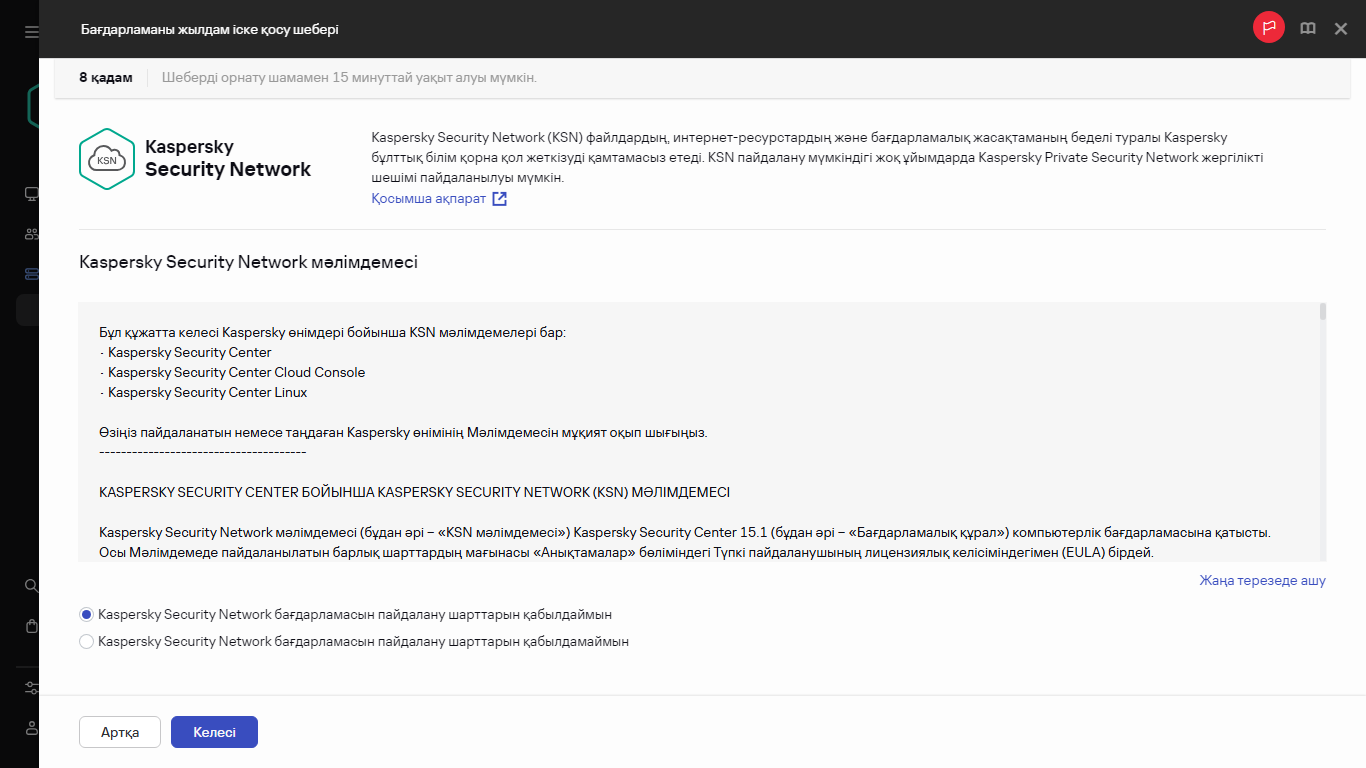Screen dimensions: 1366x768
Task: Close the quick start wizard
Action: (x=1341, y=28)
